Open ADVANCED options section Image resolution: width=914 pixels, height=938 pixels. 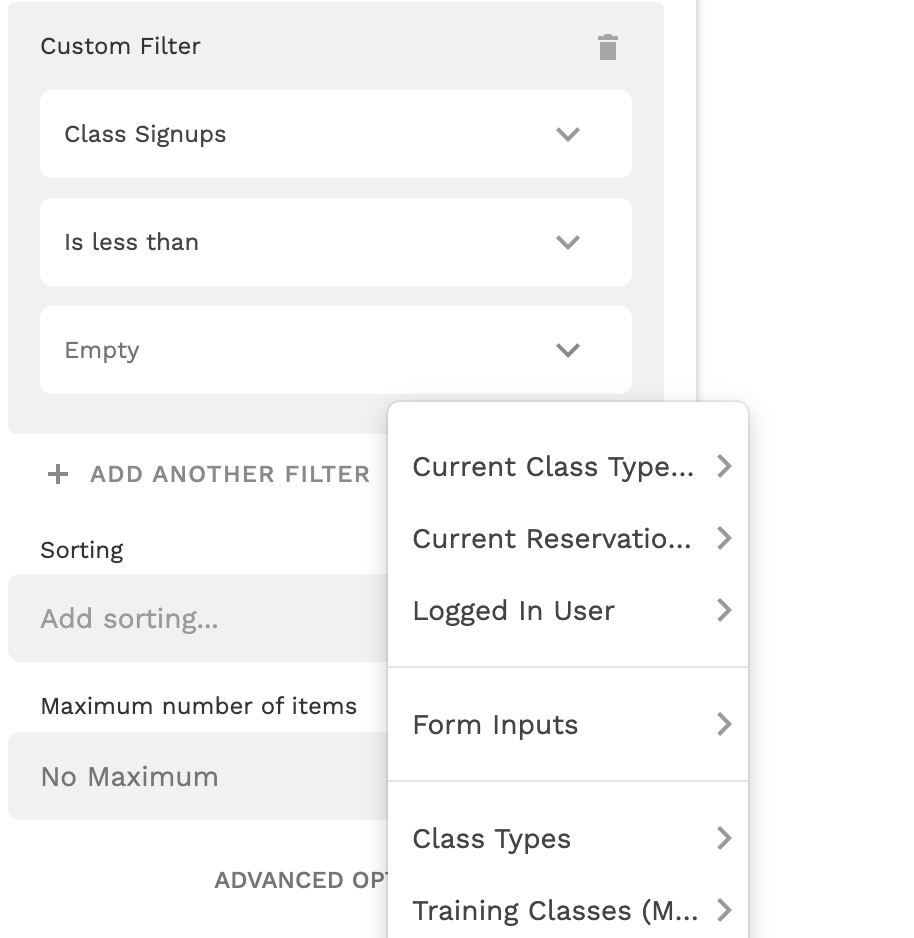[300, 881]
